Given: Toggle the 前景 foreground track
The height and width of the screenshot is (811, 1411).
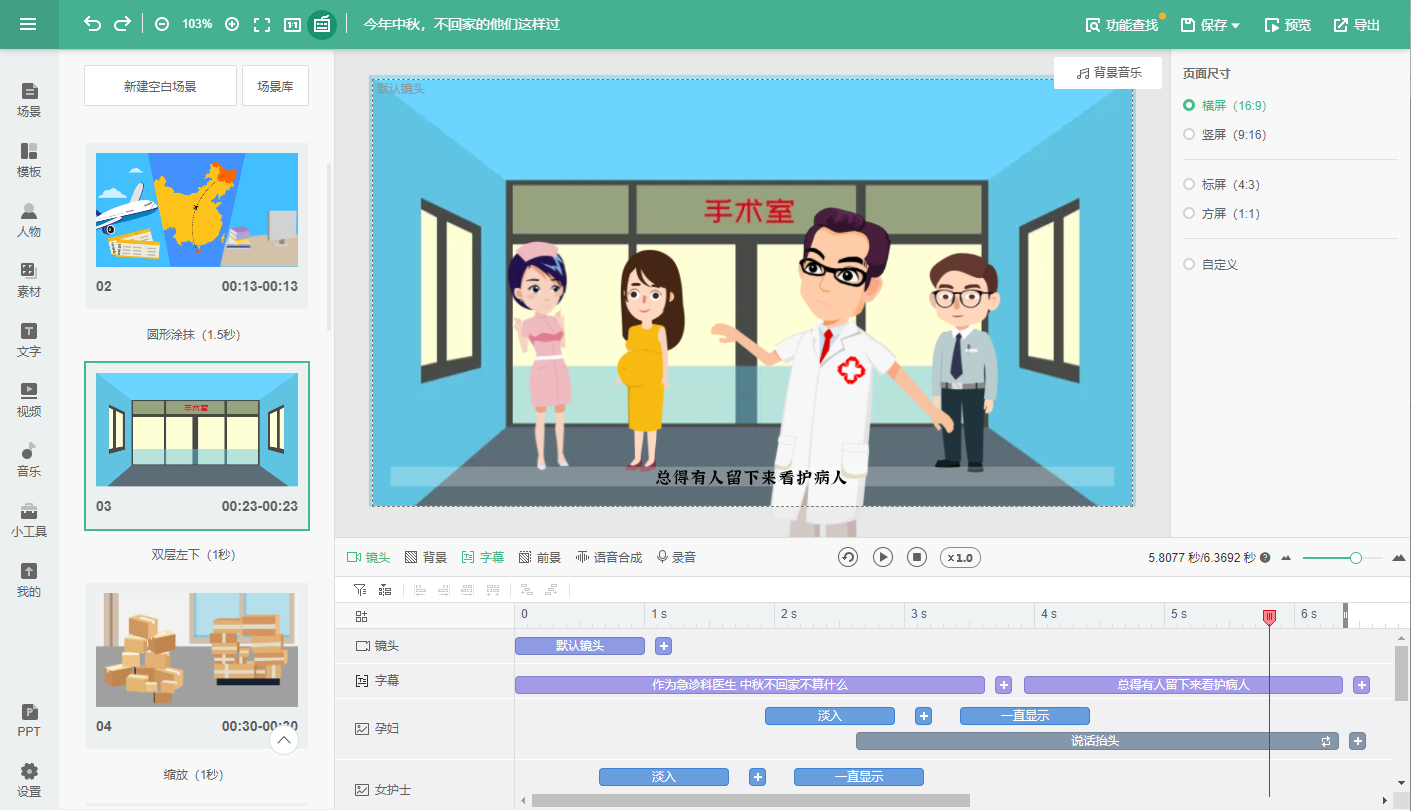Looking at the screenshot, I should (539, 557).
